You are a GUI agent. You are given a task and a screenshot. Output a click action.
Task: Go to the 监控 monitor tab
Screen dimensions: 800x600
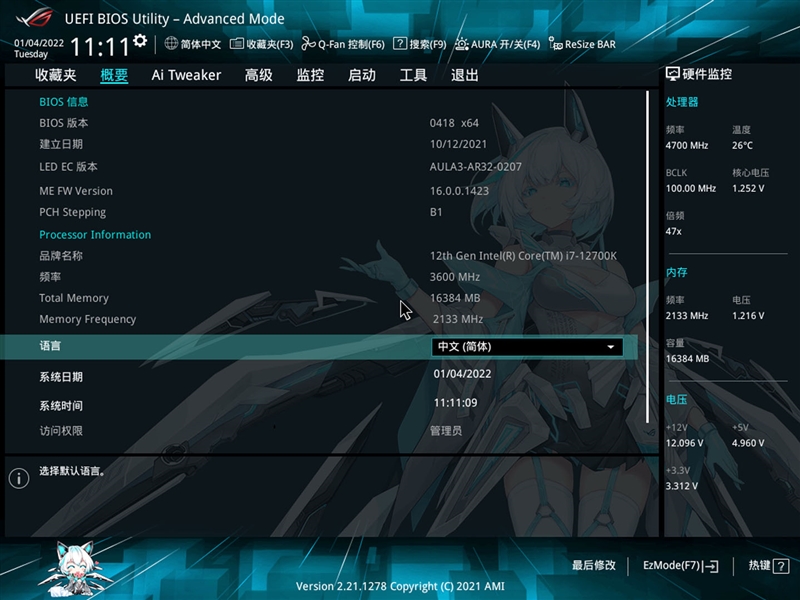pyautogui.click(x=310, y=75)
